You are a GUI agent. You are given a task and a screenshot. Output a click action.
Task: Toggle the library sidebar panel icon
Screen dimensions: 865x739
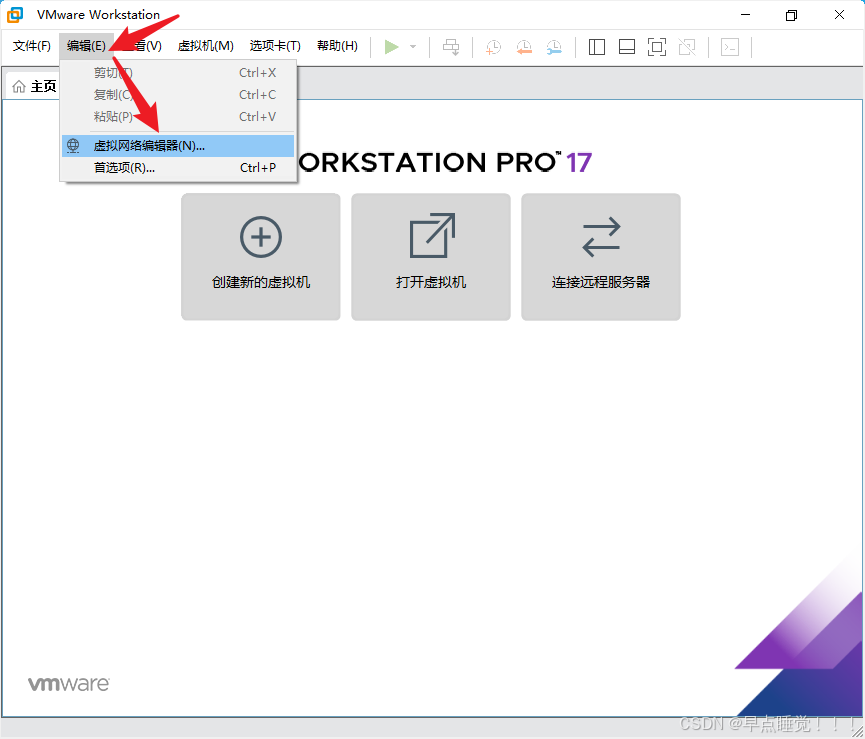(x=596, y=47)
